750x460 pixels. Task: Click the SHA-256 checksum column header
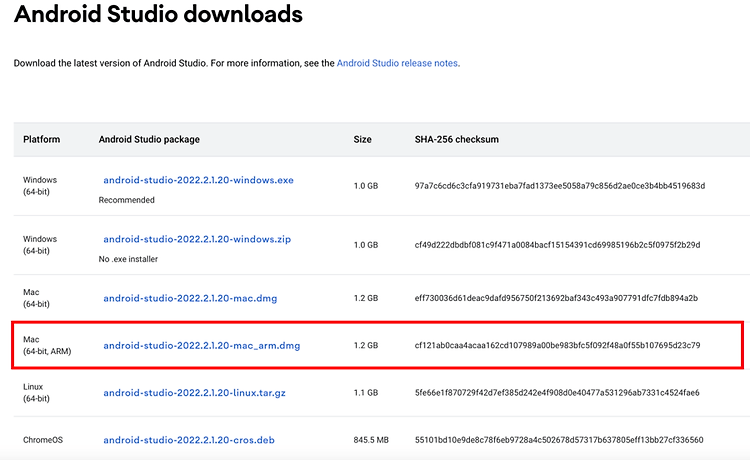(457, 139)
